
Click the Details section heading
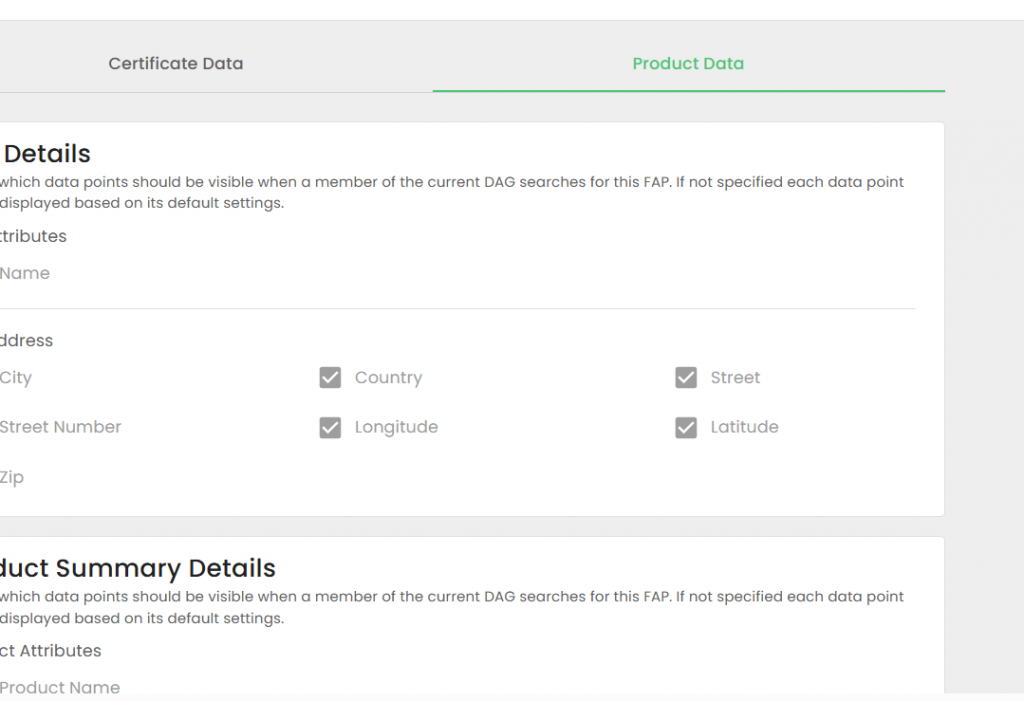click(47, 154)
